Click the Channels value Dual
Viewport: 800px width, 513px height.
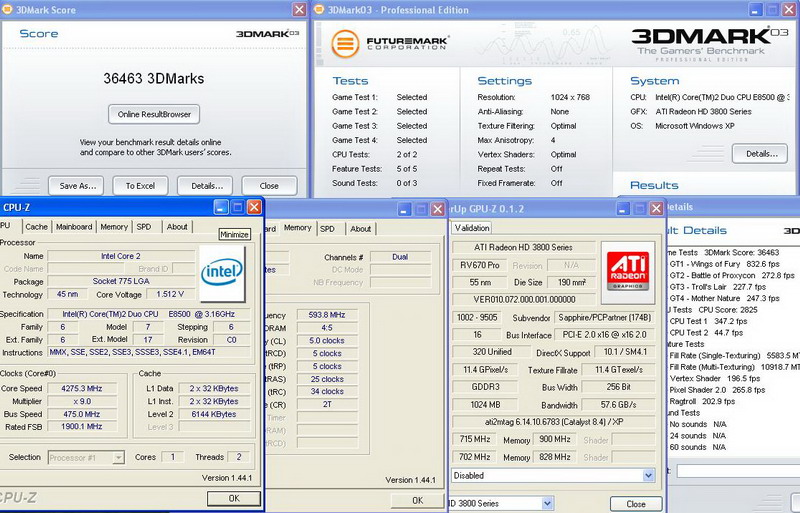point(400,257)
